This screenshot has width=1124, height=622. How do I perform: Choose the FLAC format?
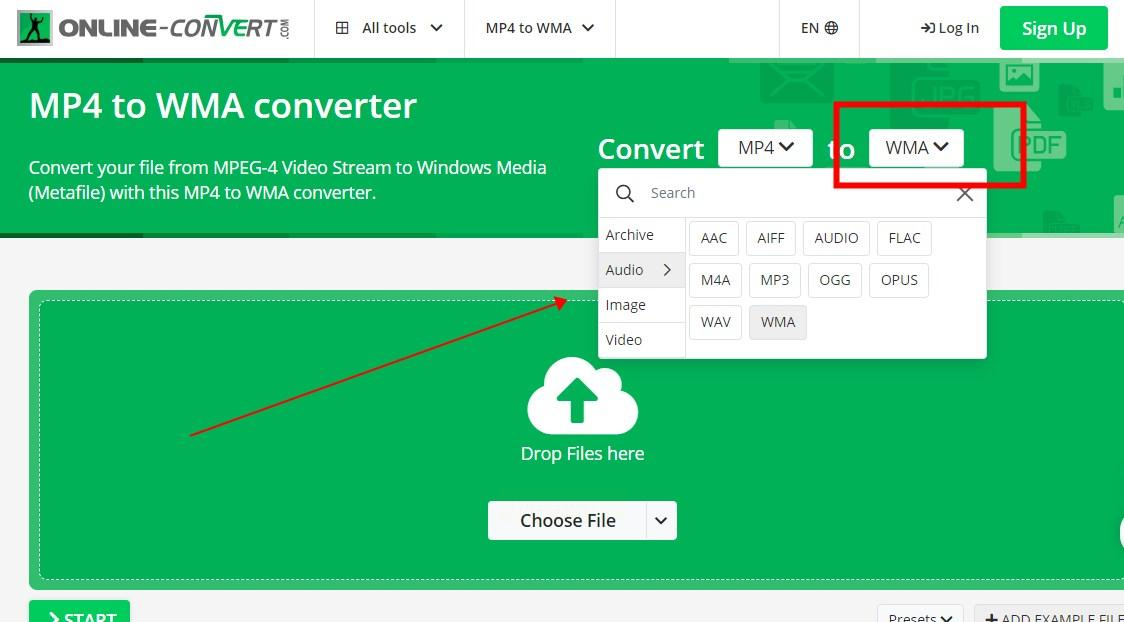point(904,238)
